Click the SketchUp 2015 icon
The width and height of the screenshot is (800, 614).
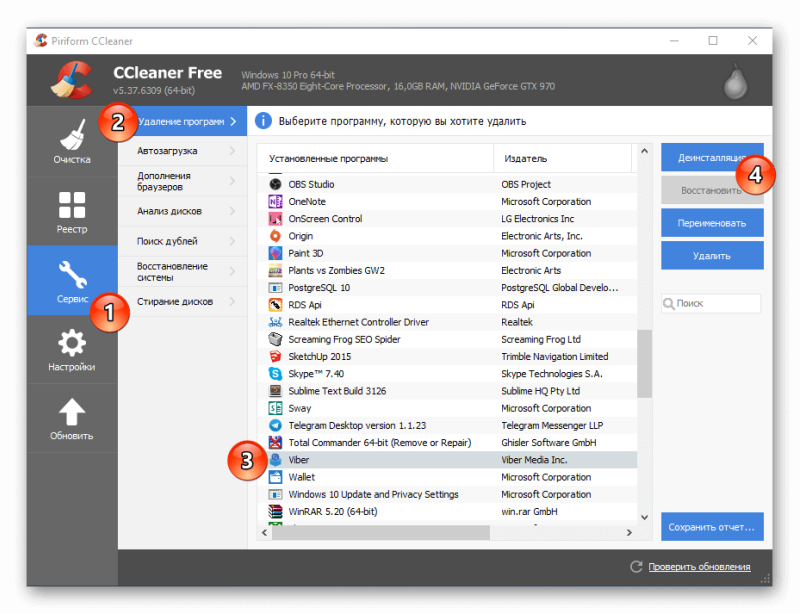[275, 357]
